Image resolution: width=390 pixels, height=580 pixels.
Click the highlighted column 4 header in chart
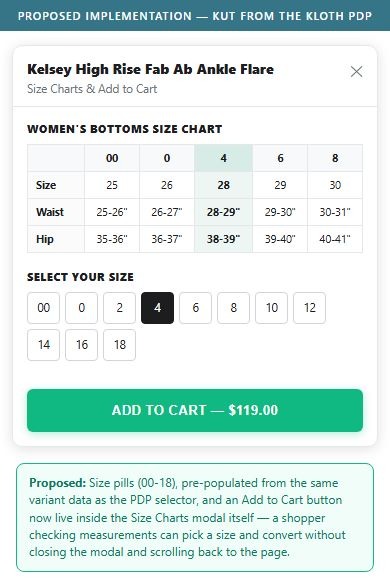(223, 158)
